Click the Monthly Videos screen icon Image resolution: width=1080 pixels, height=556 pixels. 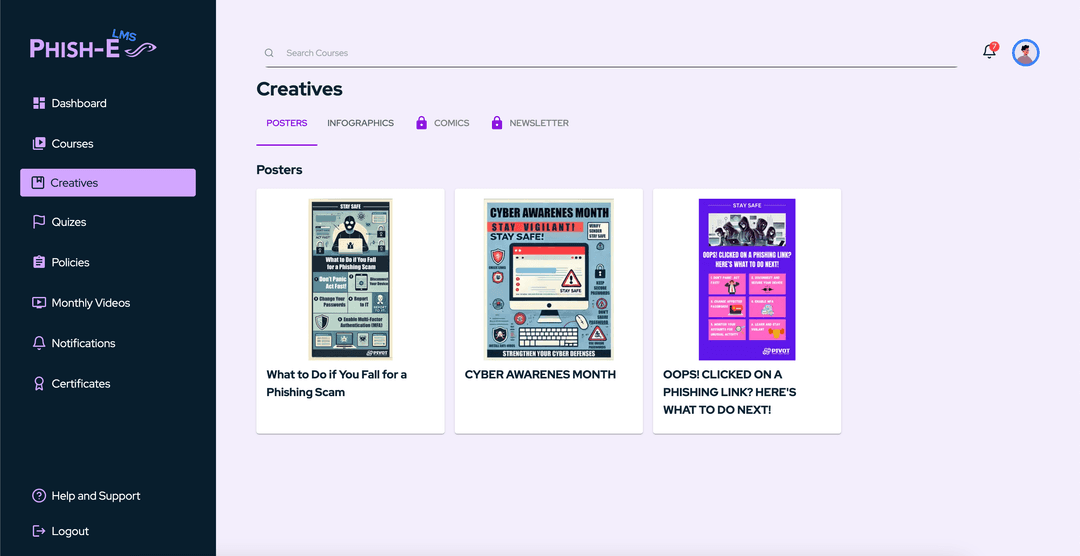click(x=39, y=302)
